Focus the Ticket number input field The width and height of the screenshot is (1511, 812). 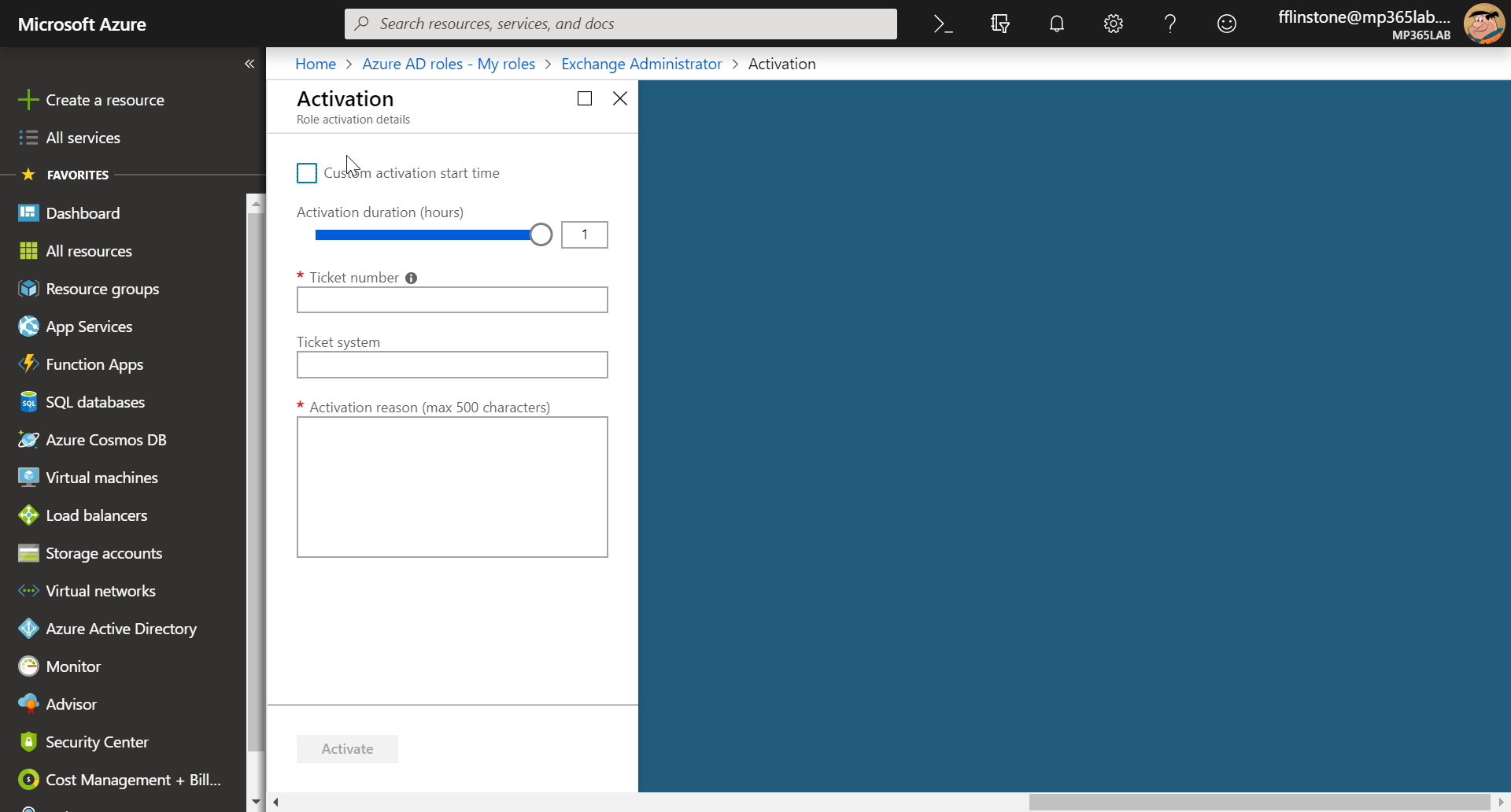(453, 300)
